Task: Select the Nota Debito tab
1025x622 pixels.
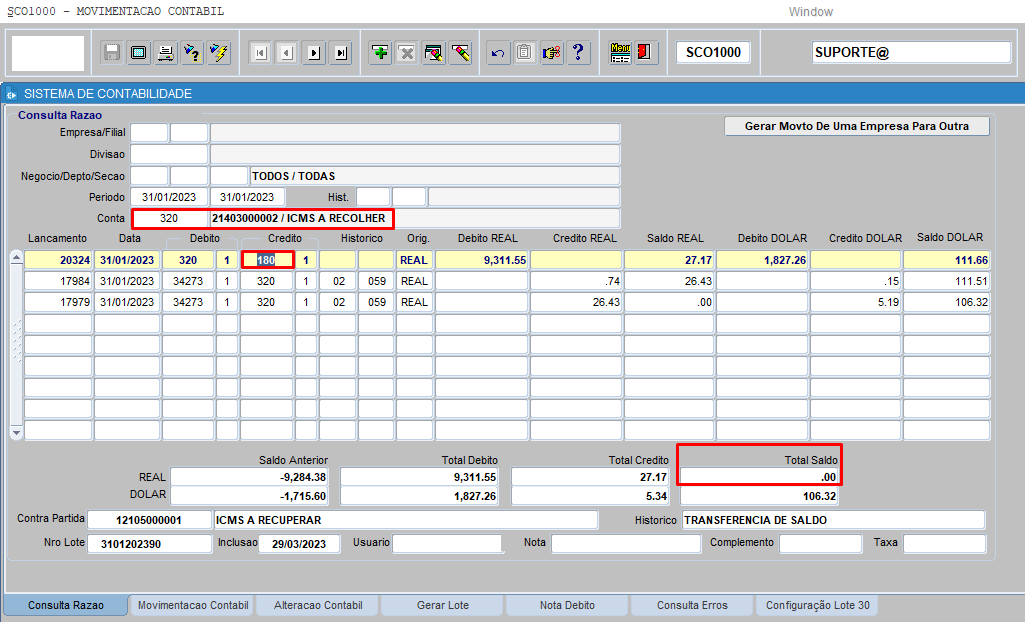Action: (567, 605)
